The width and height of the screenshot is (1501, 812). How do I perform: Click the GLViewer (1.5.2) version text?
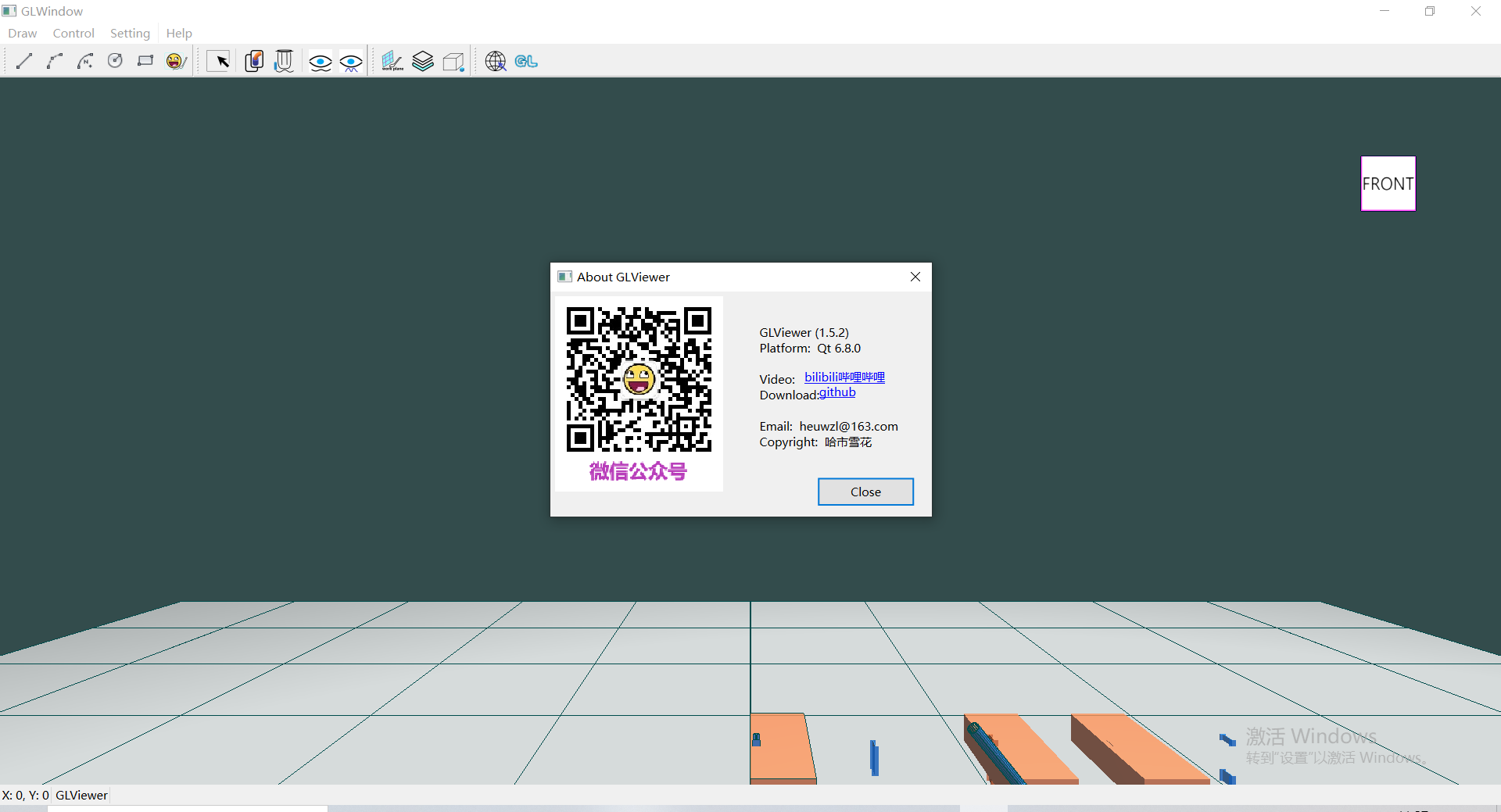(804, 332)
